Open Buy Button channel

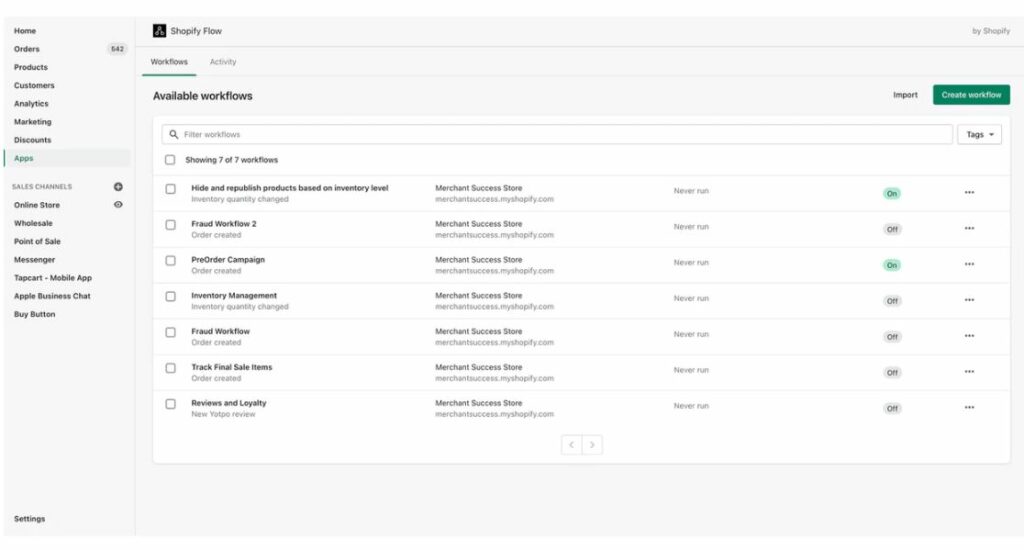35,315
